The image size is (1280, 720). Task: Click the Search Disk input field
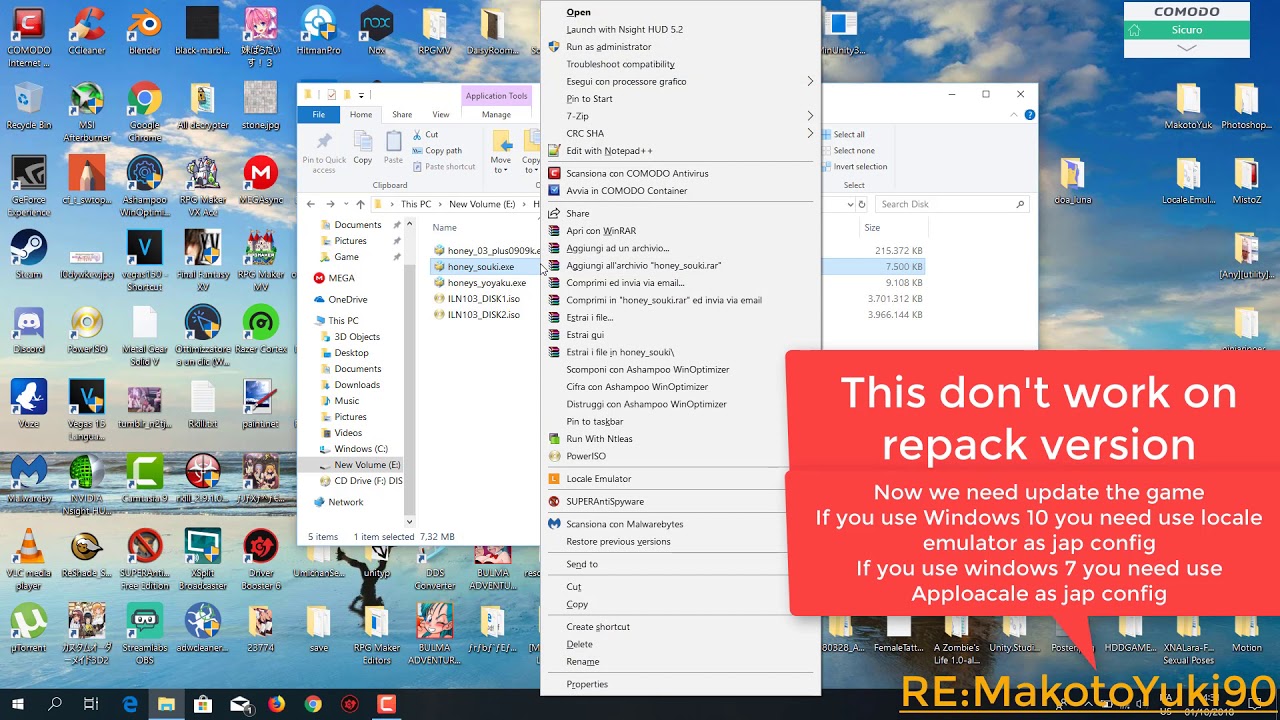[x=951, y=204]
